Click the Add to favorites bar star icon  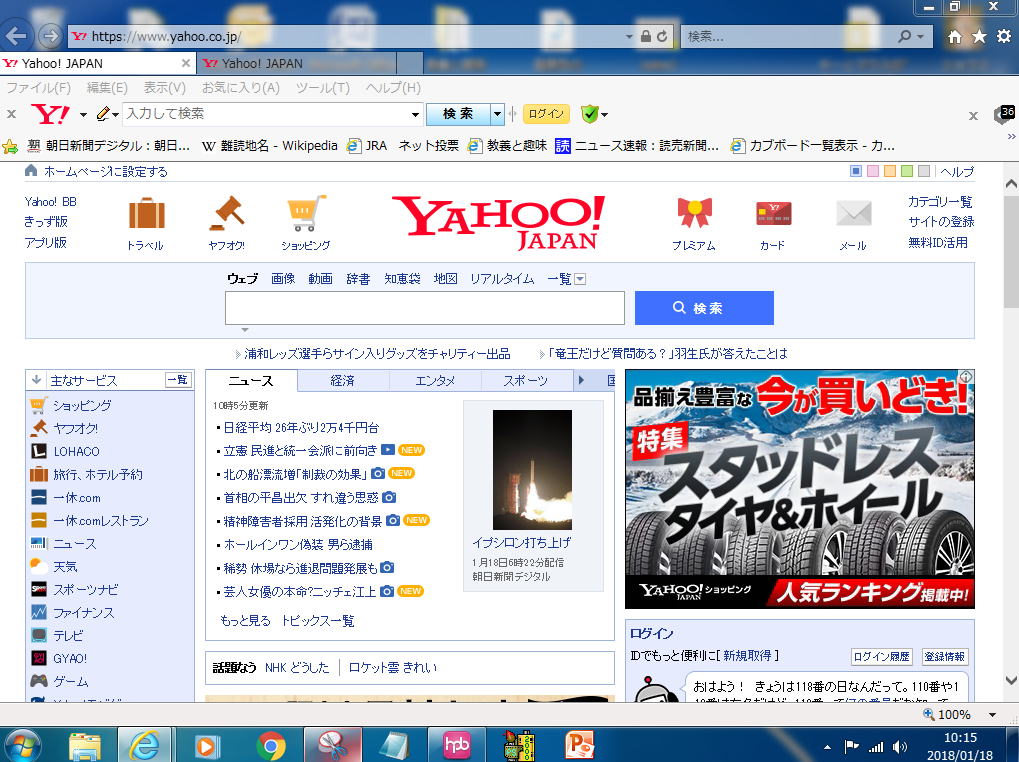[x=10, y=146]
